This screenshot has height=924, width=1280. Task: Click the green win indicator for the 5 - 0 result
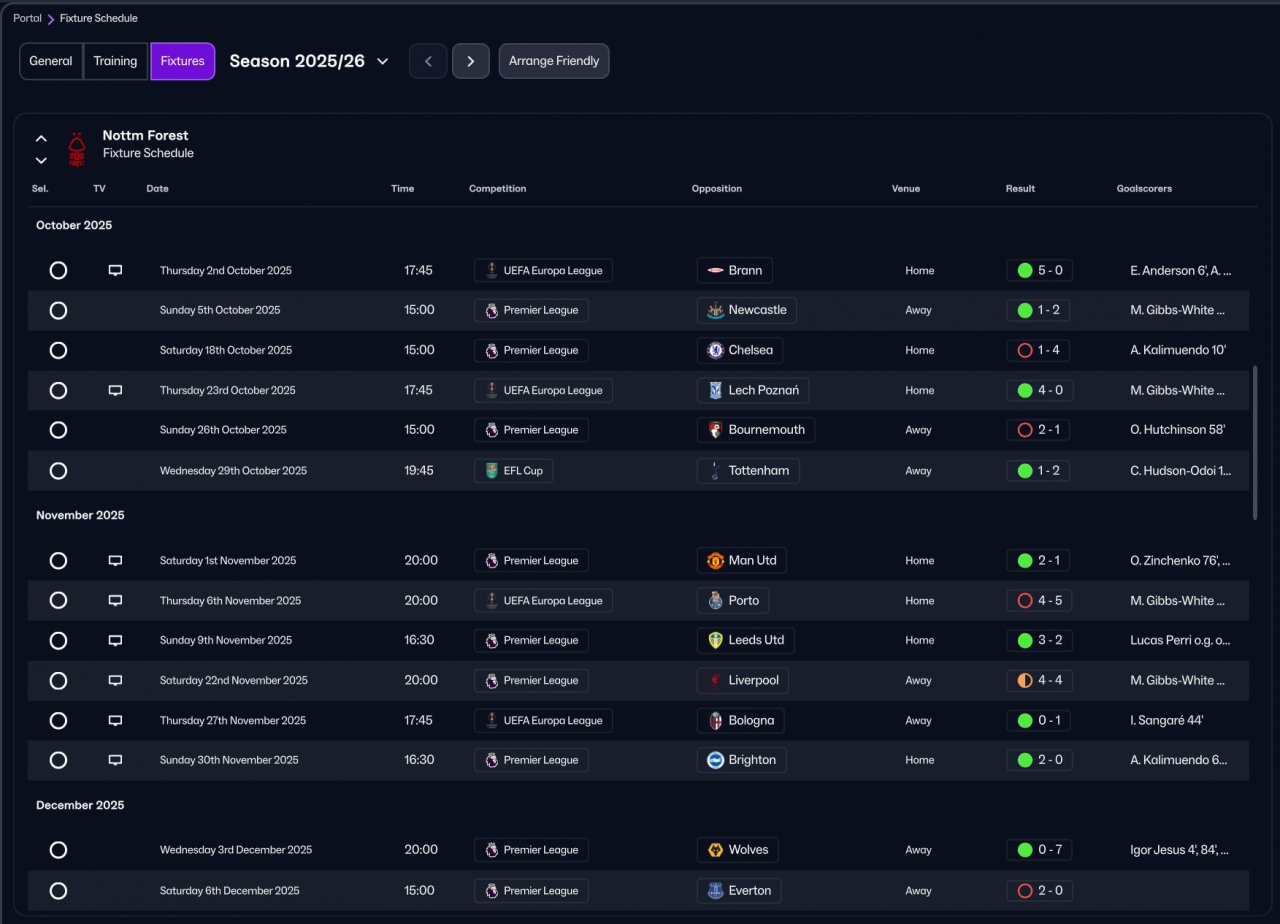point(1024,270)
